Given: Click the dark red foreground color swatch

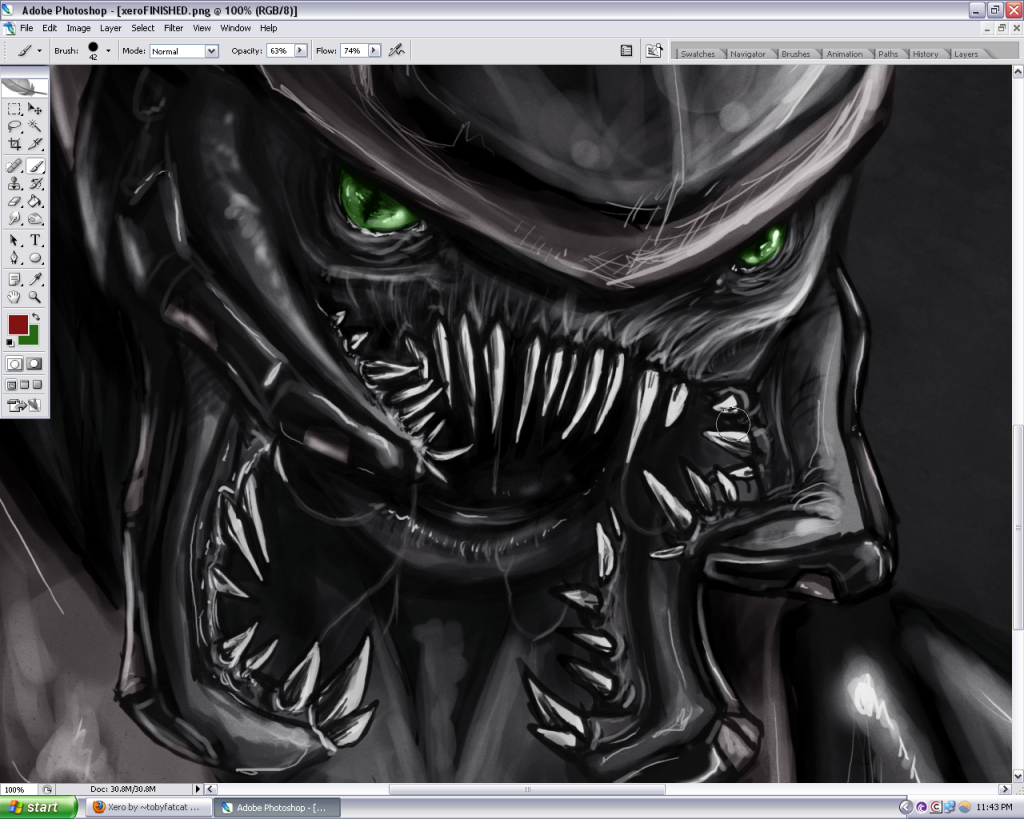Looking at the screenshot, I should (x=17, y=324).
